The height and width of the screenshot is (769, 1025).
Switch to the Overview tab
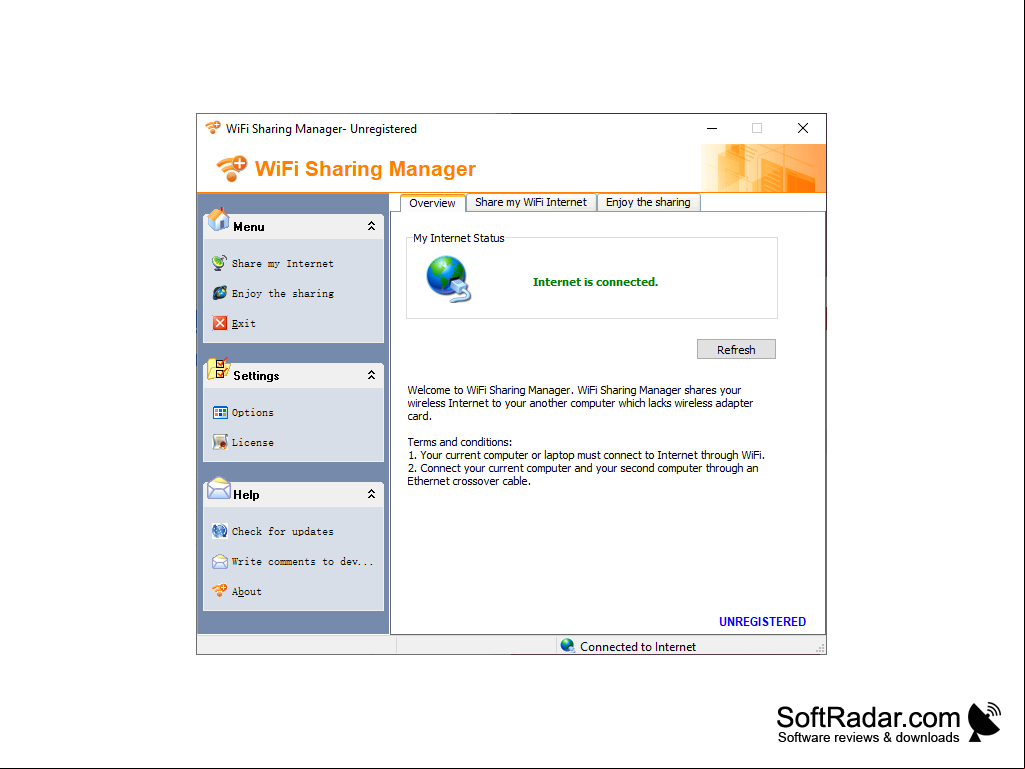click(432, 203)
